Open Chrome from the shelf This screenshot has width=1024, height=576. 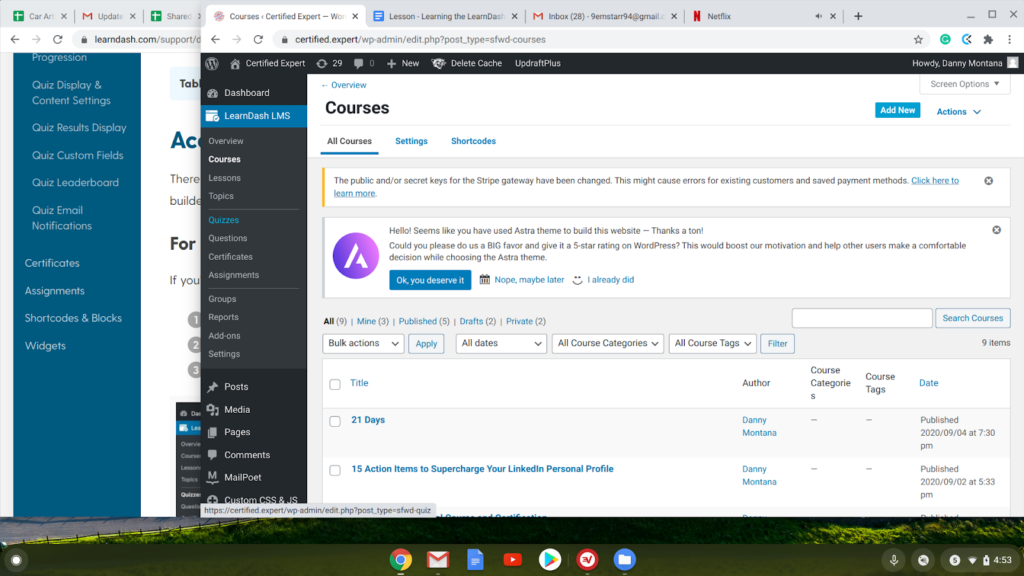pos(401,560)
